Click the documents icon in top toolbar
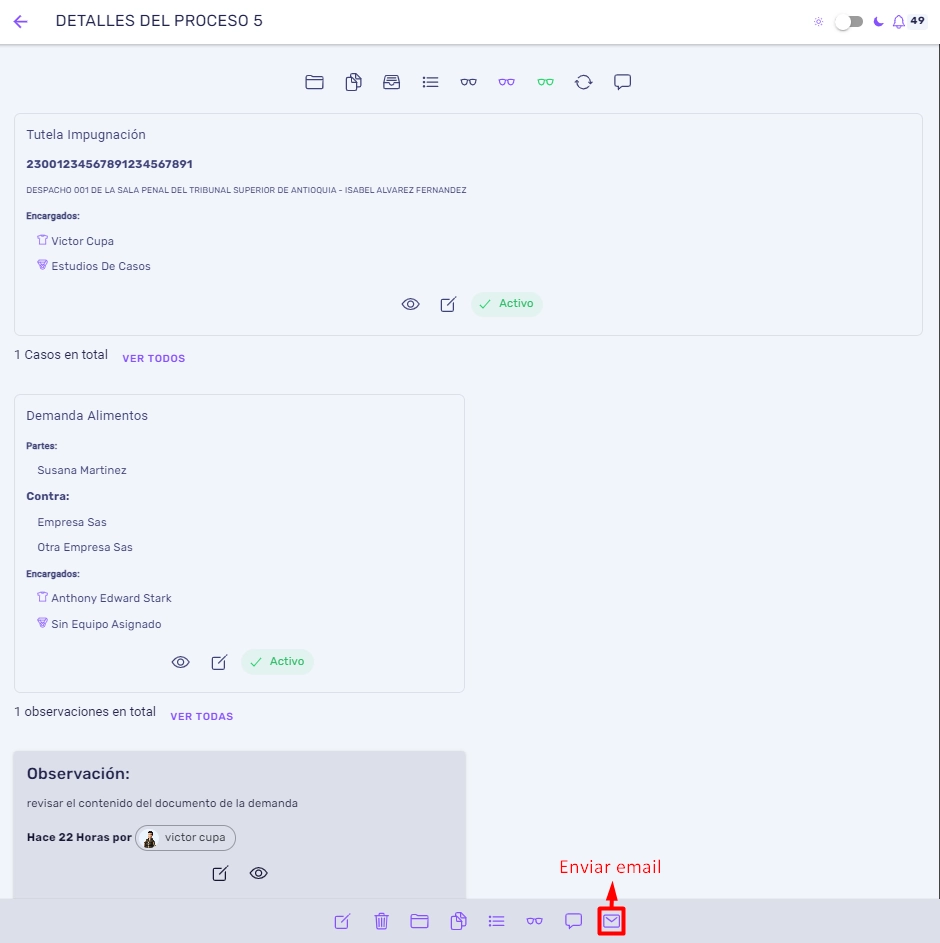This screenshot has height=943, width=940. click(x=353, y=82)
